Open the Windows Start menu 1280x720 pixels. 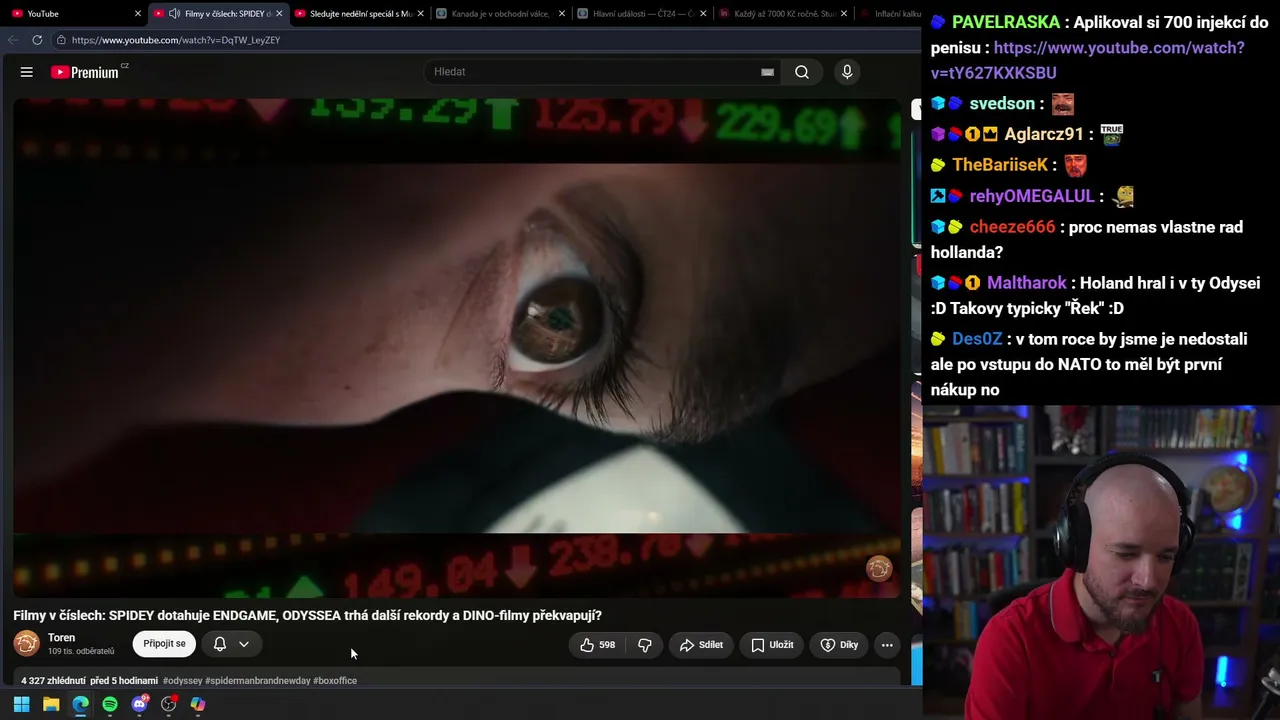click(21, 704)
